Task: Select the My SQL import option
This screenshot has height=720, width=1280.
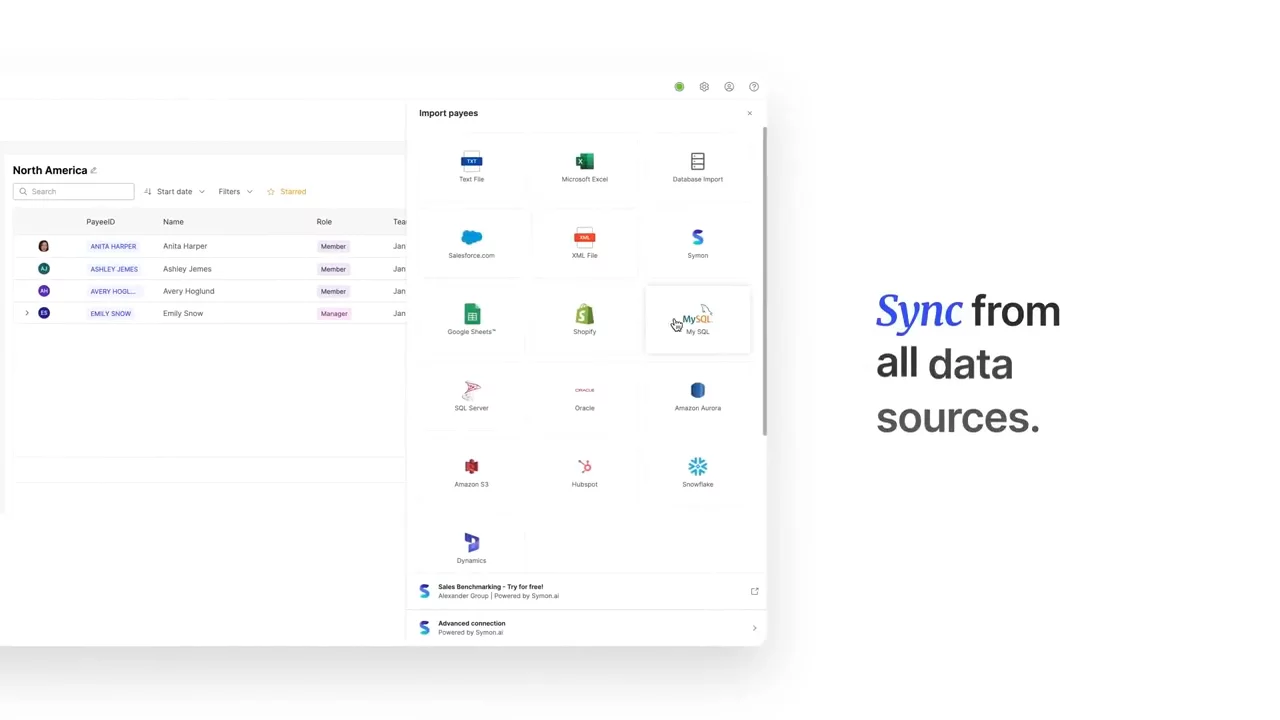Action: click(x=697, y=320)
